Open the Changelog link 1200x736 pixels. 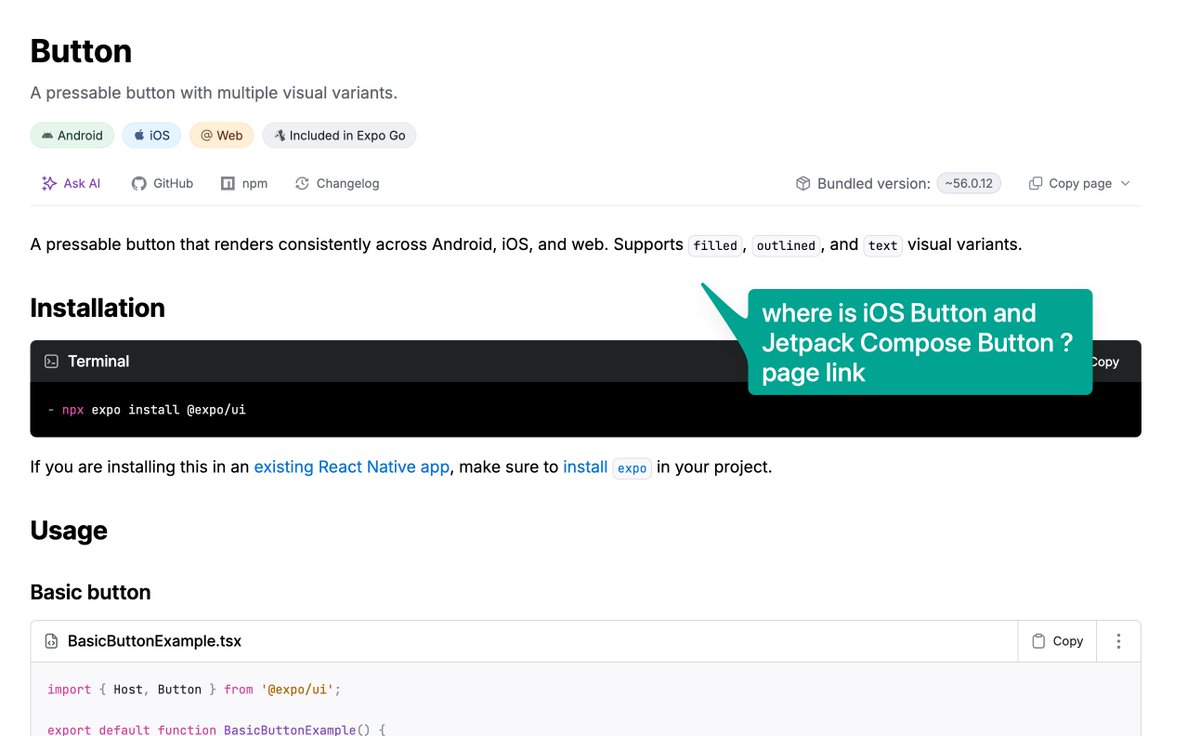click(337, 184)
